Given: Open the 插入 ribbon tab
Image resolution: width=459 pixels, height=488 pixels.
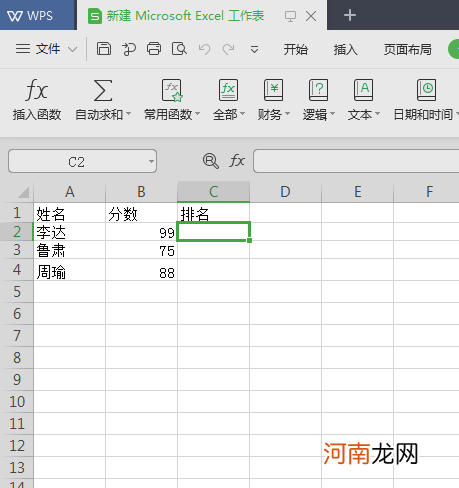Looking at the screenshot, I should [346, 50].
